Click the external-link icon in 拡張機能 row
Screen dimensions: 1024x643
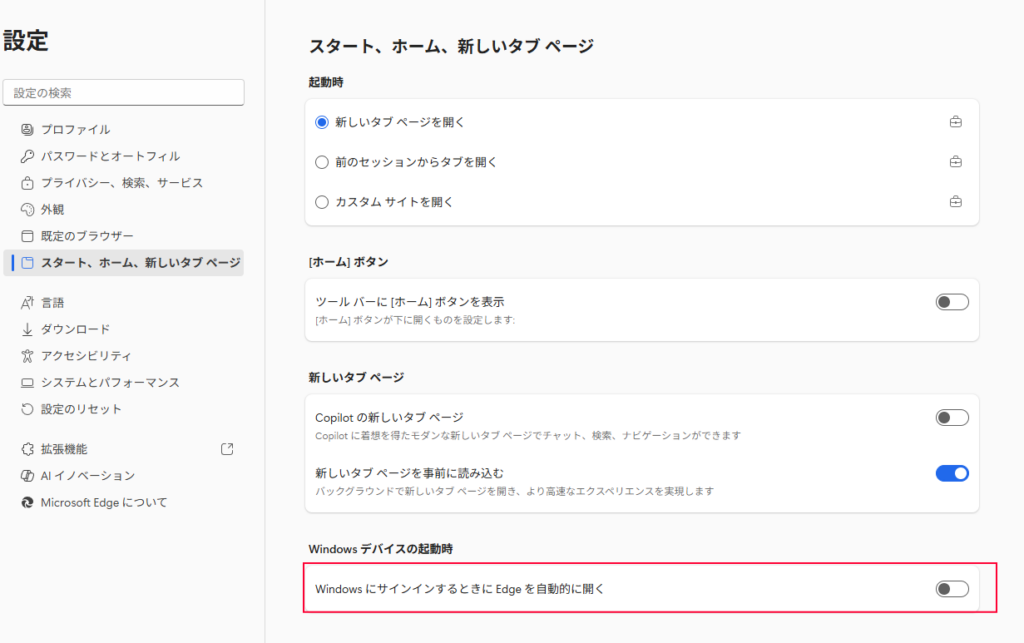click(x=227, y=449)
